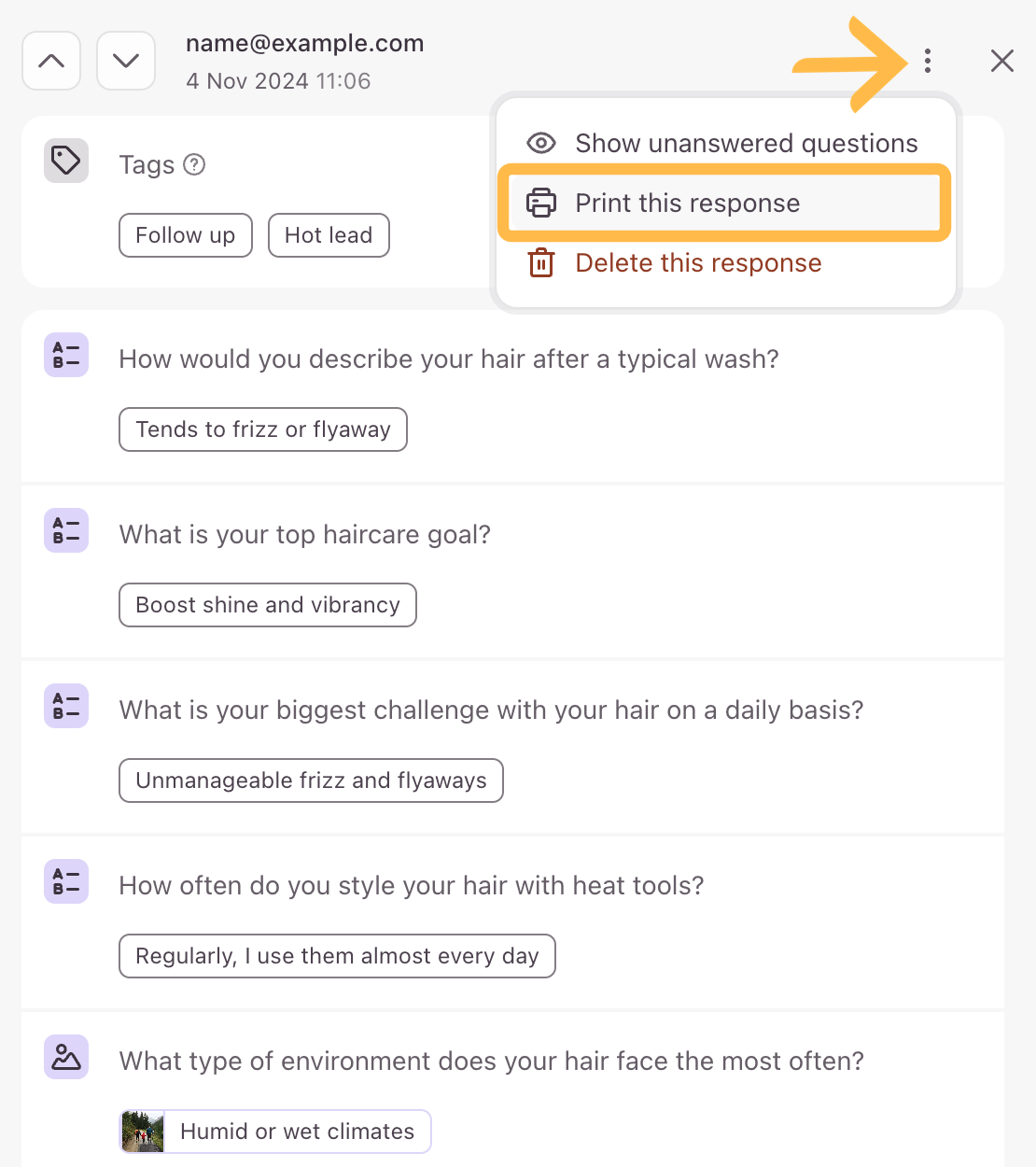The image size is (1036, 1167).
Task: Open the three-dot more options menu
Action: [927, 61]
